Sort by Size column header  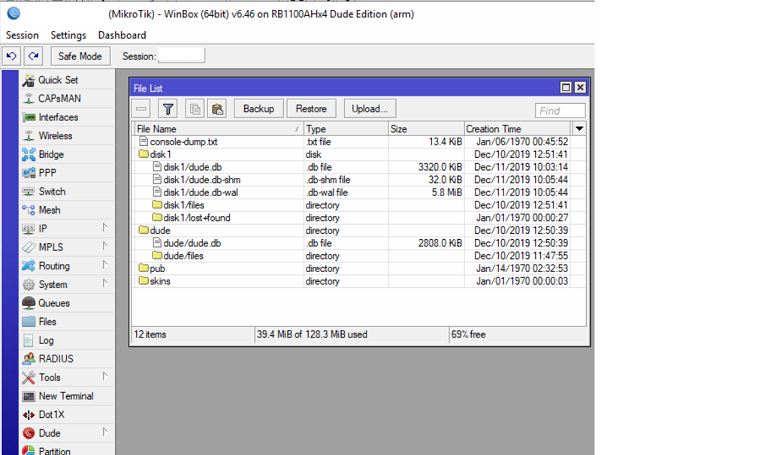tap(426, 129)
